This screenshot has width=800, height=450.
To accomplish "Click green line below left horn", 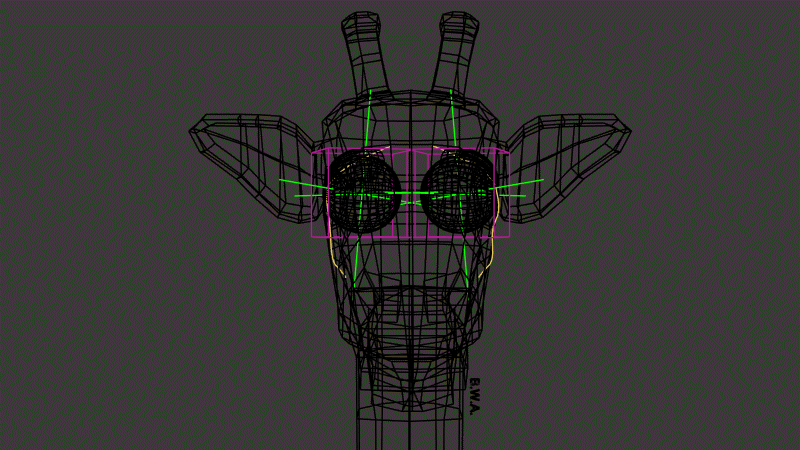I will point(368,120).
